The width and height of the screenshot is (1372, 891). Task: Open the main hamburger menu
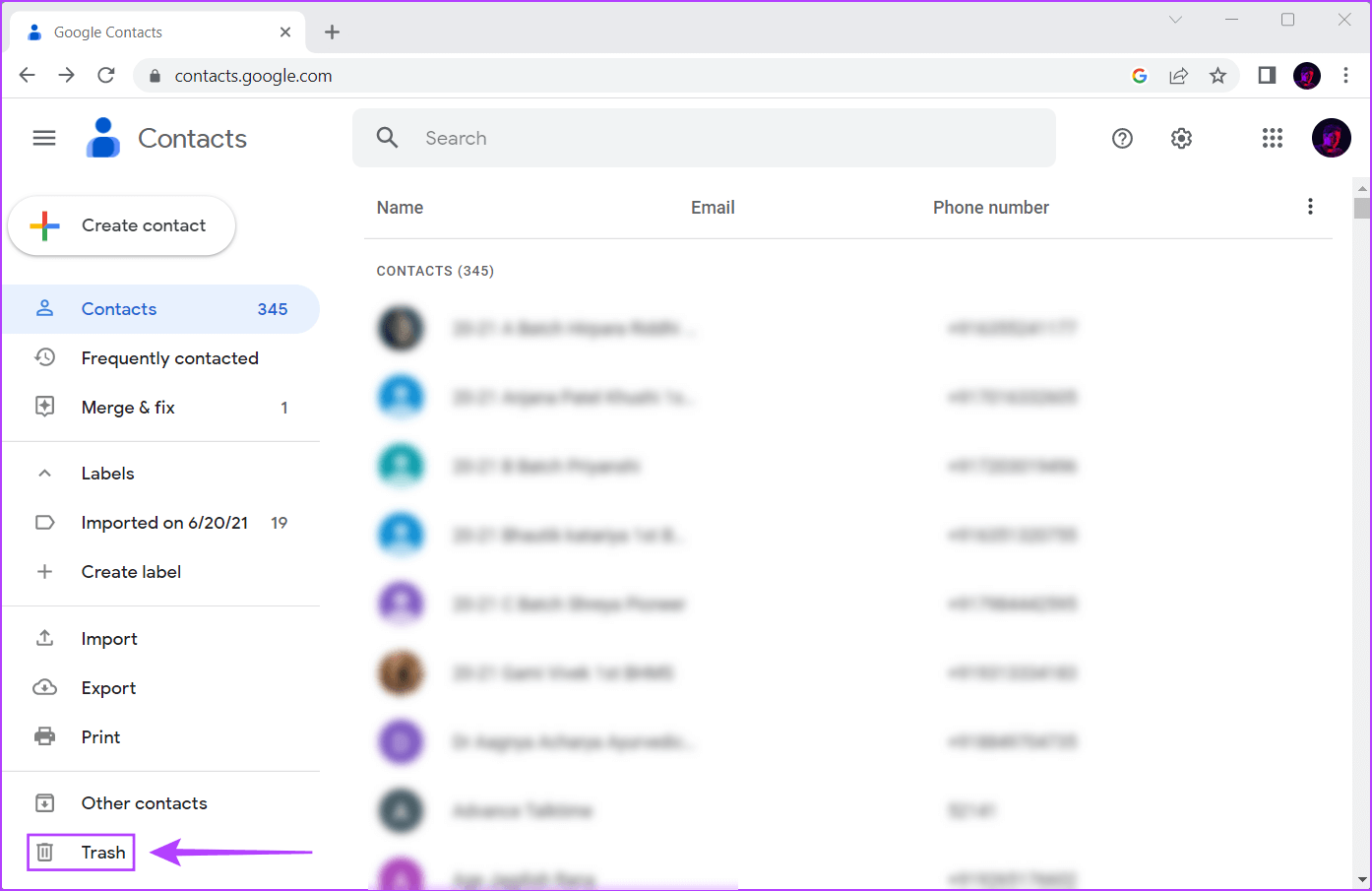pos(44,138)
